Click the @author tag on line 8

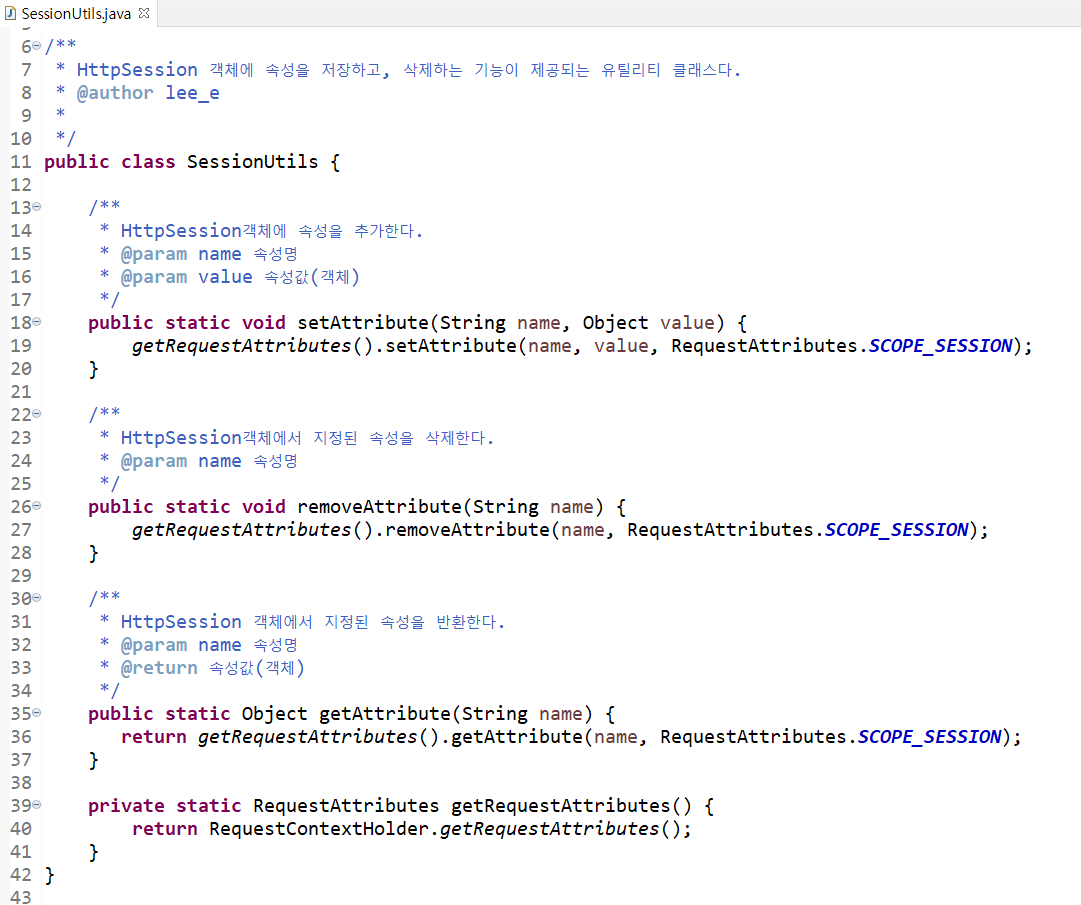[115, 93]
